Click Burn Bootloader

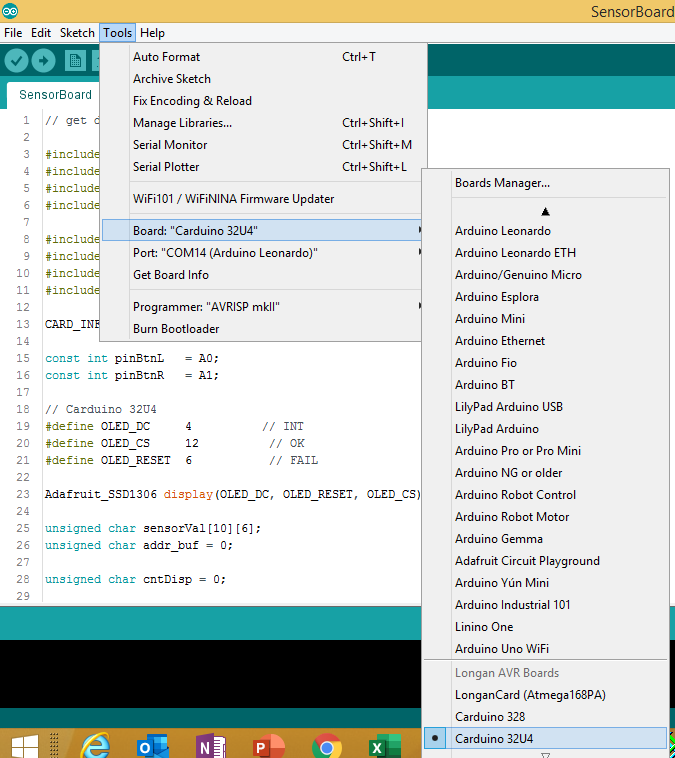[261, 329]
